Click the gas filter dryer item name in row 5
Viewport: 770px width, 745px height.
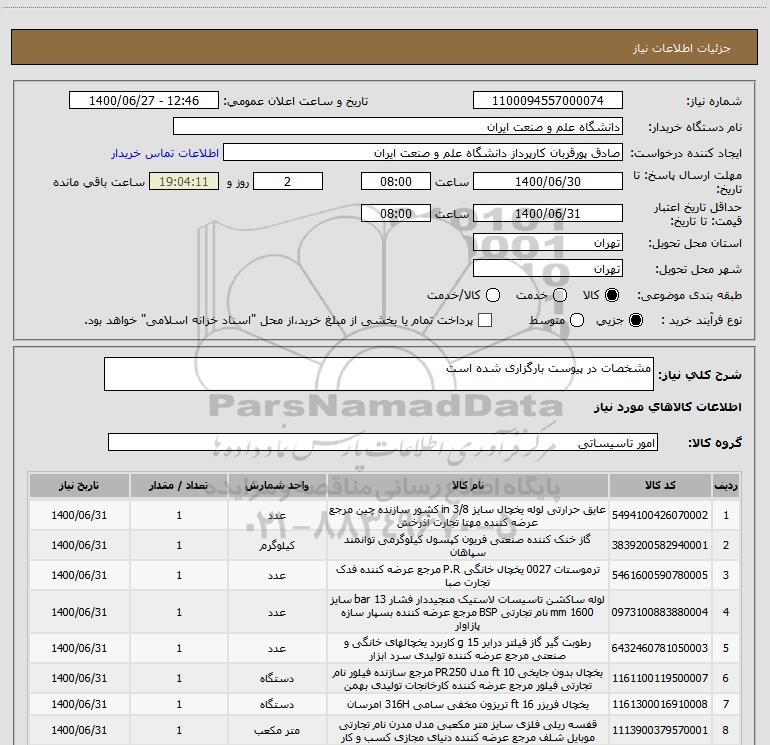coord(468,649)
